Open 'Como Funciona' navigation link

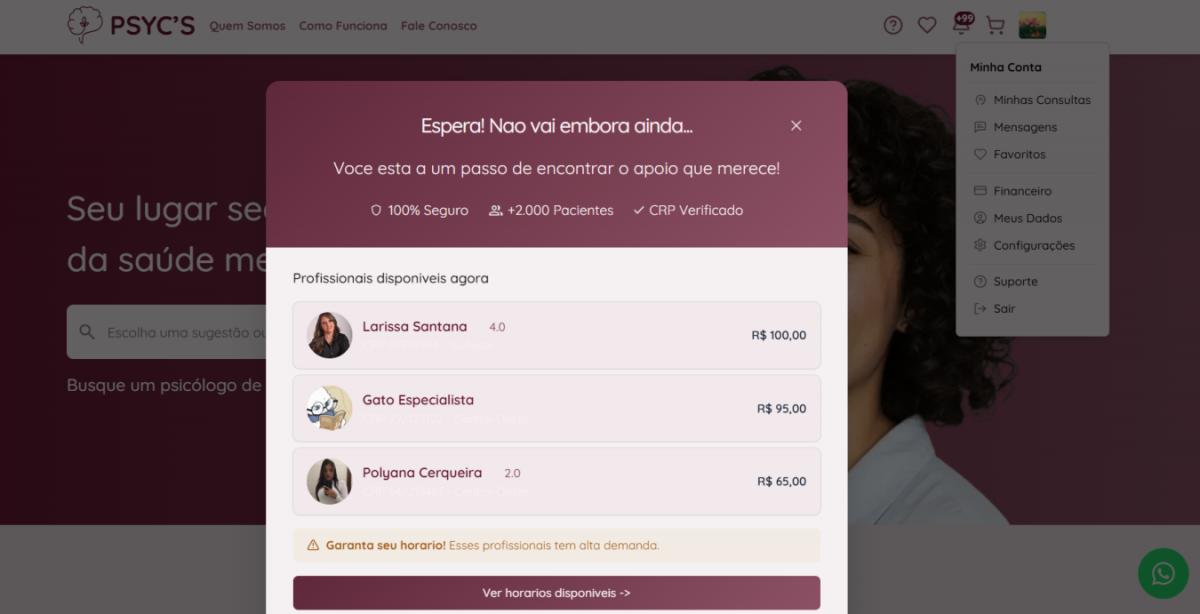343,26
